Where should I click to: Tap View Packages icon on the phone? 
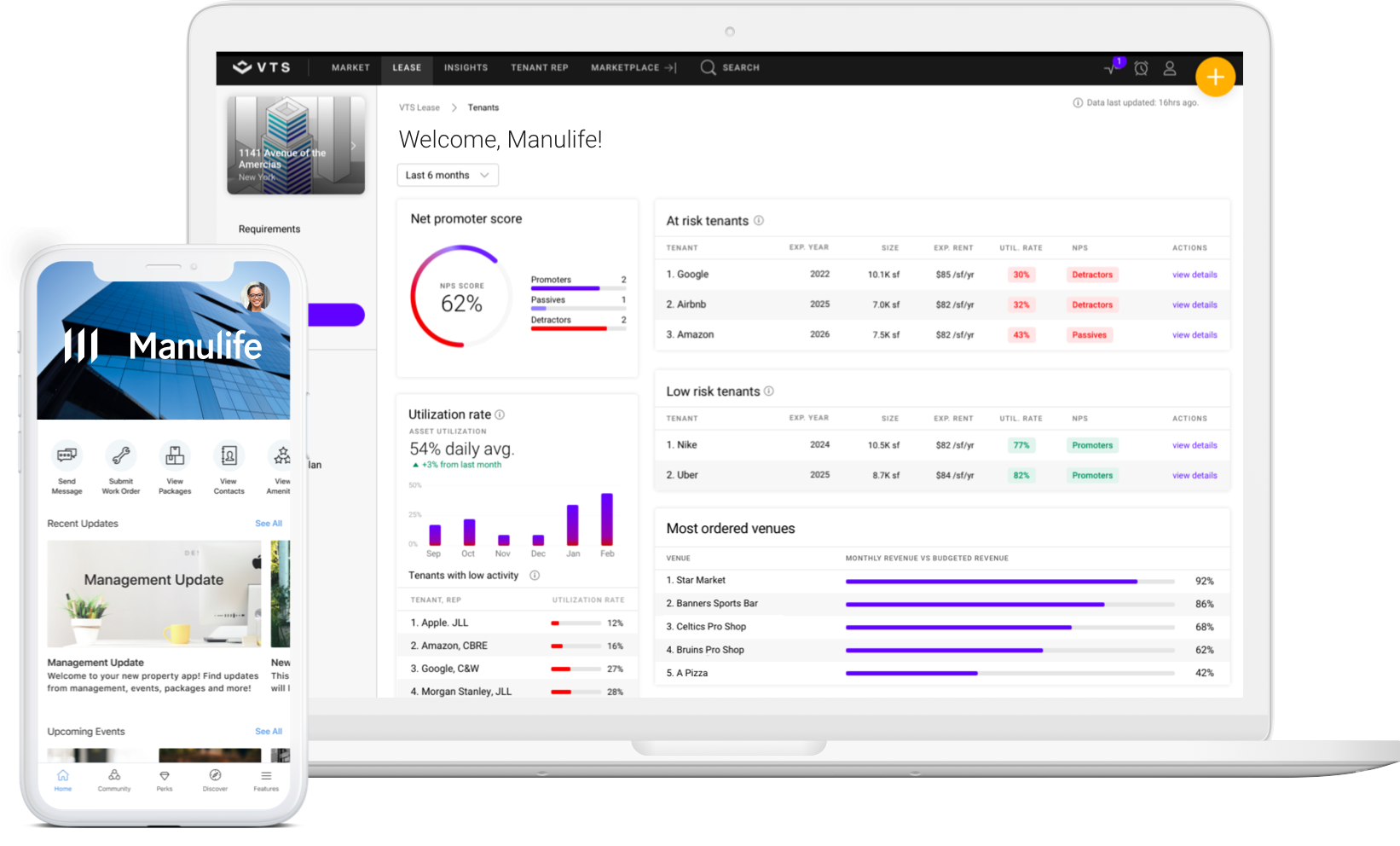(175, 455)
